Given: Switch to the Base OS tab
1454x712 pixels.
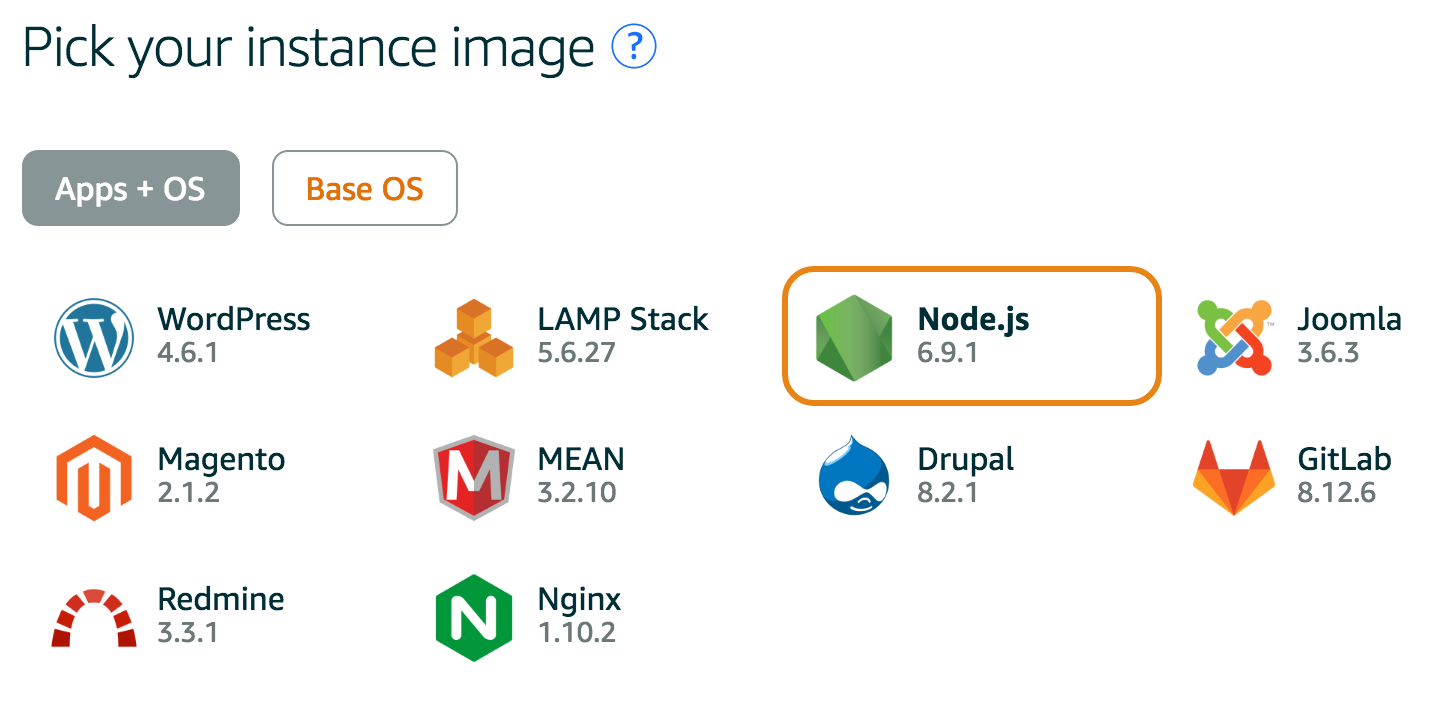Looking at the screenshot, I should (x=364, y=187).
